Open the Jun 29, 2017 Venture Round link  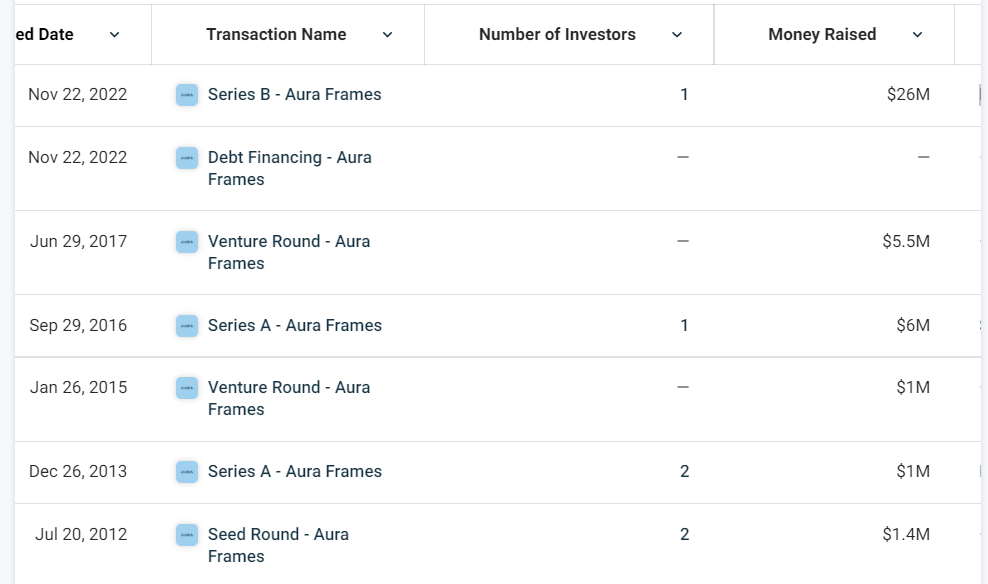click(x=289, y=252)
